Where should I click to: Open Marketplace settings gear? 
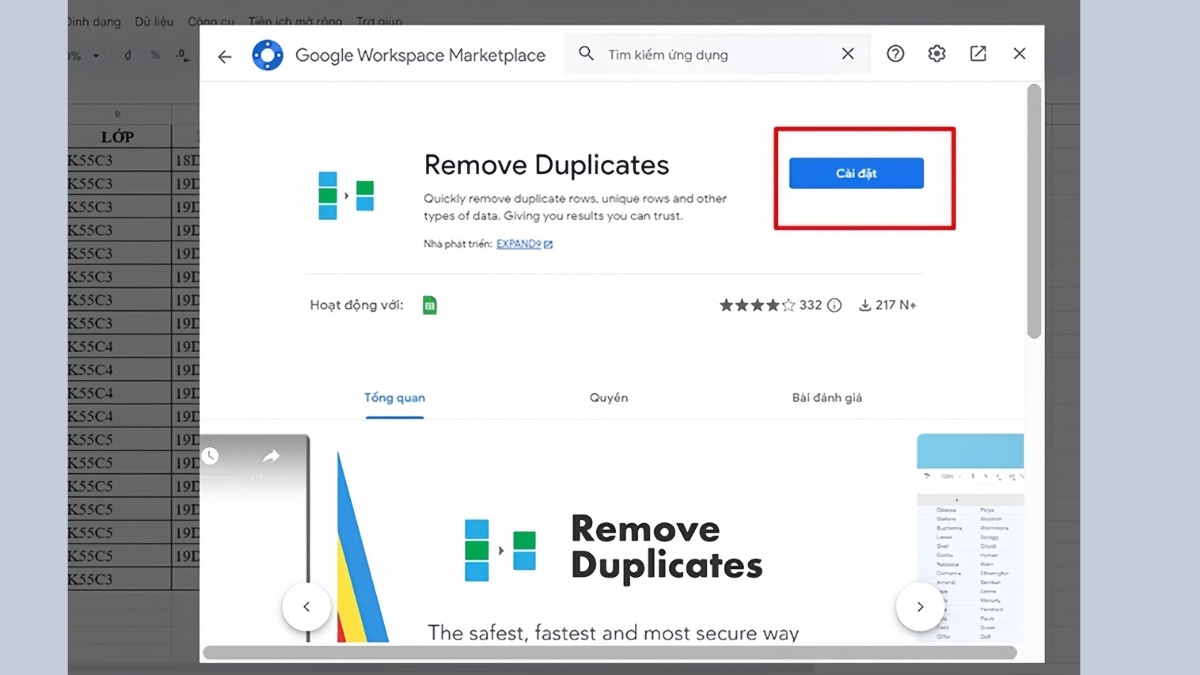[x=936, y=54]
